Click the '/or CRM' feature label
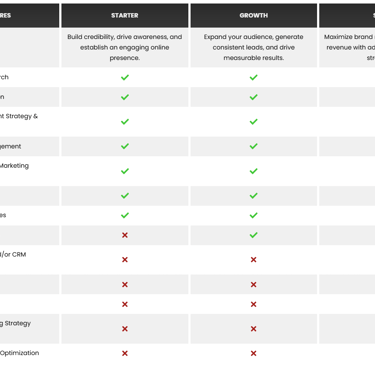Viewport: 375px width, 366px height. pyautogui.click(x=13, y=254)
